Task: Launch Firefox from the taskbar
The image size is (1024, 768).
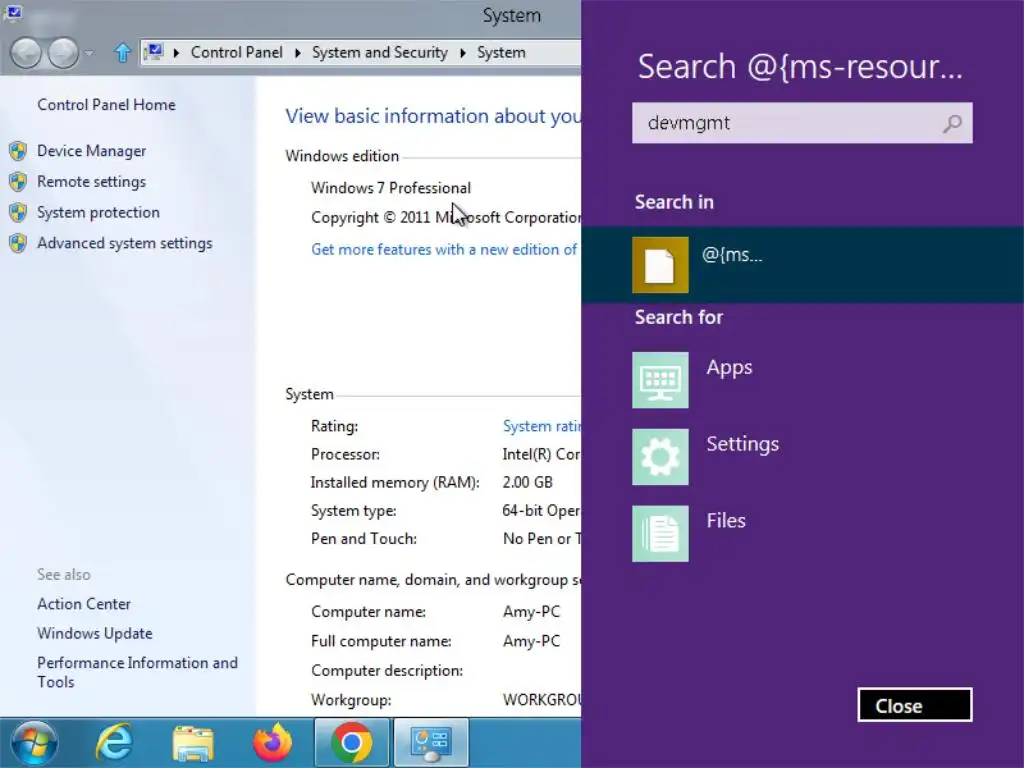Action: pos(272,743)
